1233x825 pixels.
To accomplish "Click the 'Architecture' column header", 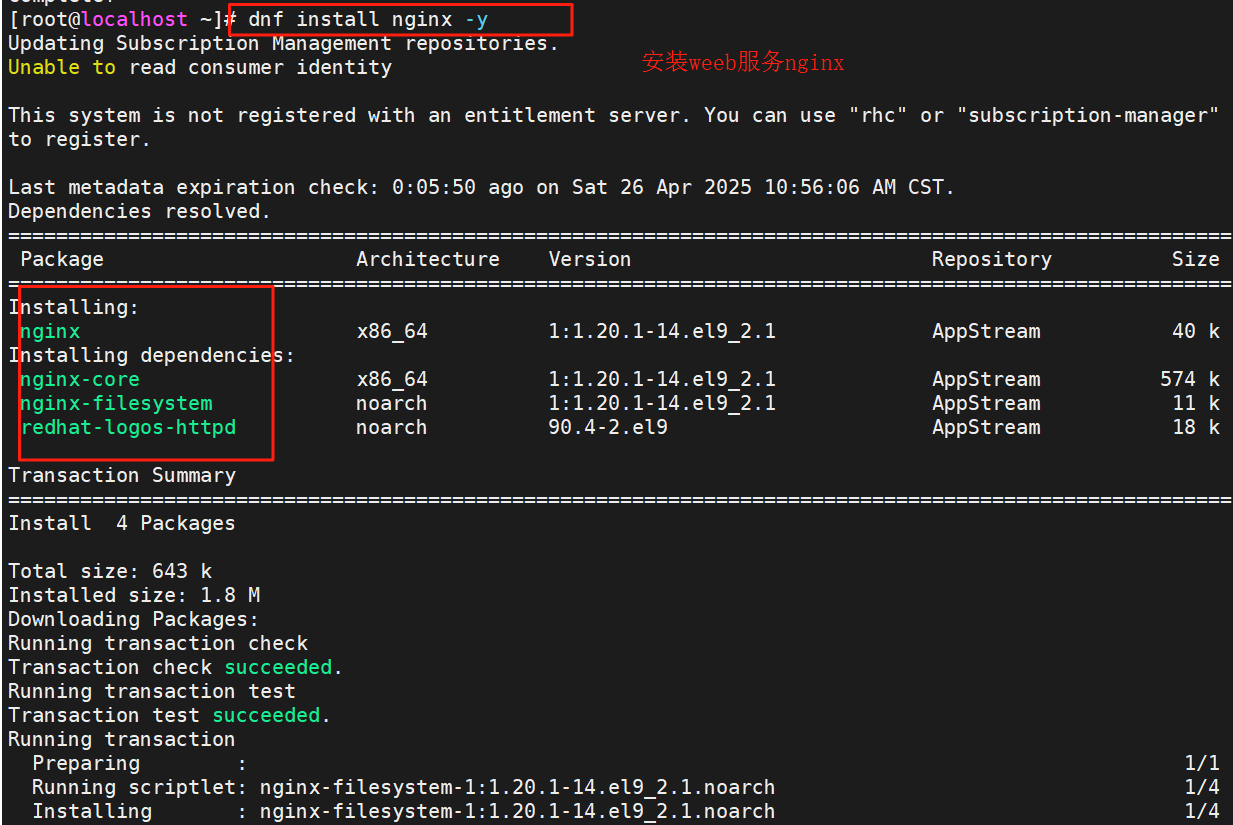I will tap(428, 259).
